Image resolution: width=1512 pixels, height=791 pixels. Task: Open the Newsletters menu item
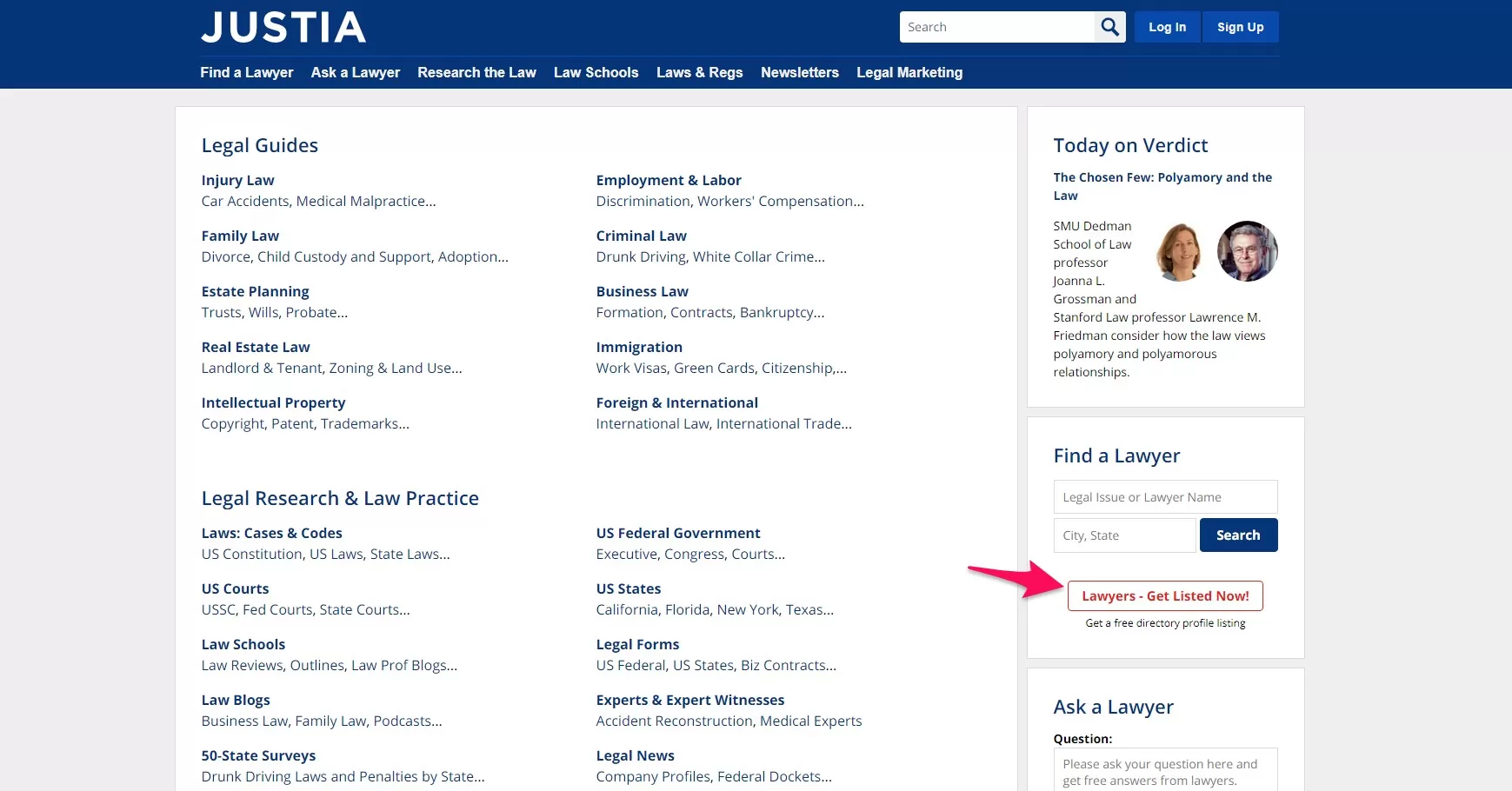(800, 72)
